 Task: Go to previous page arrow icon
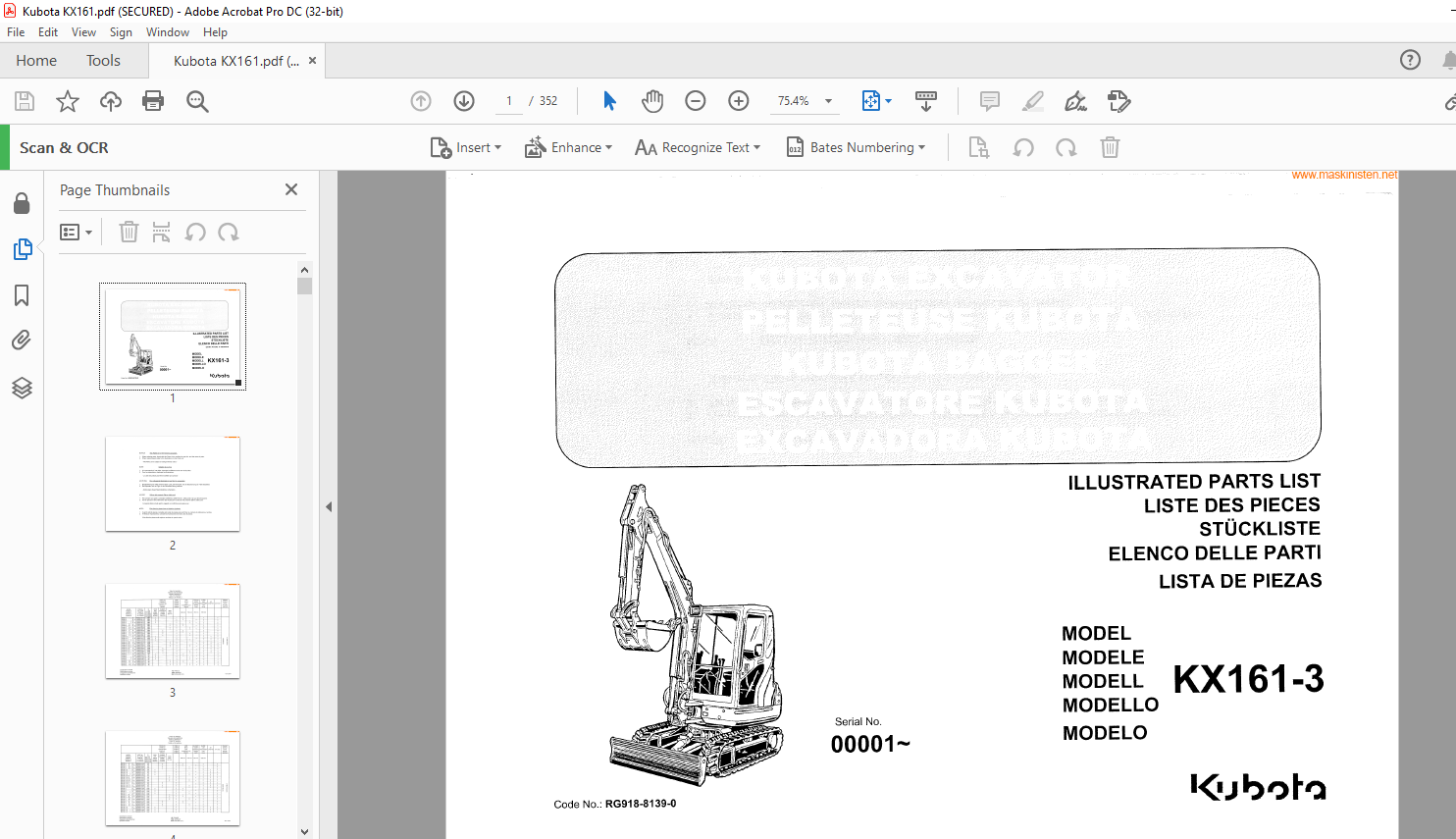point(421,101)
